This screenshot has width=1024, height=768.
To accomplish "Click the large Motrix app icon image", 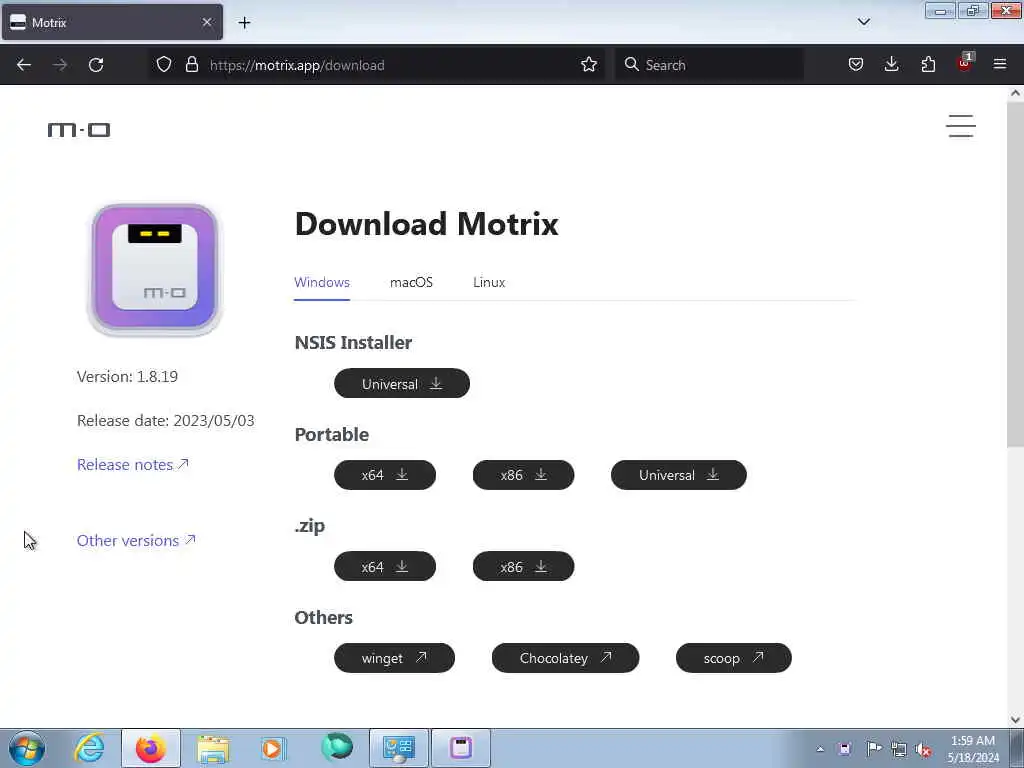I will [155, 270].
